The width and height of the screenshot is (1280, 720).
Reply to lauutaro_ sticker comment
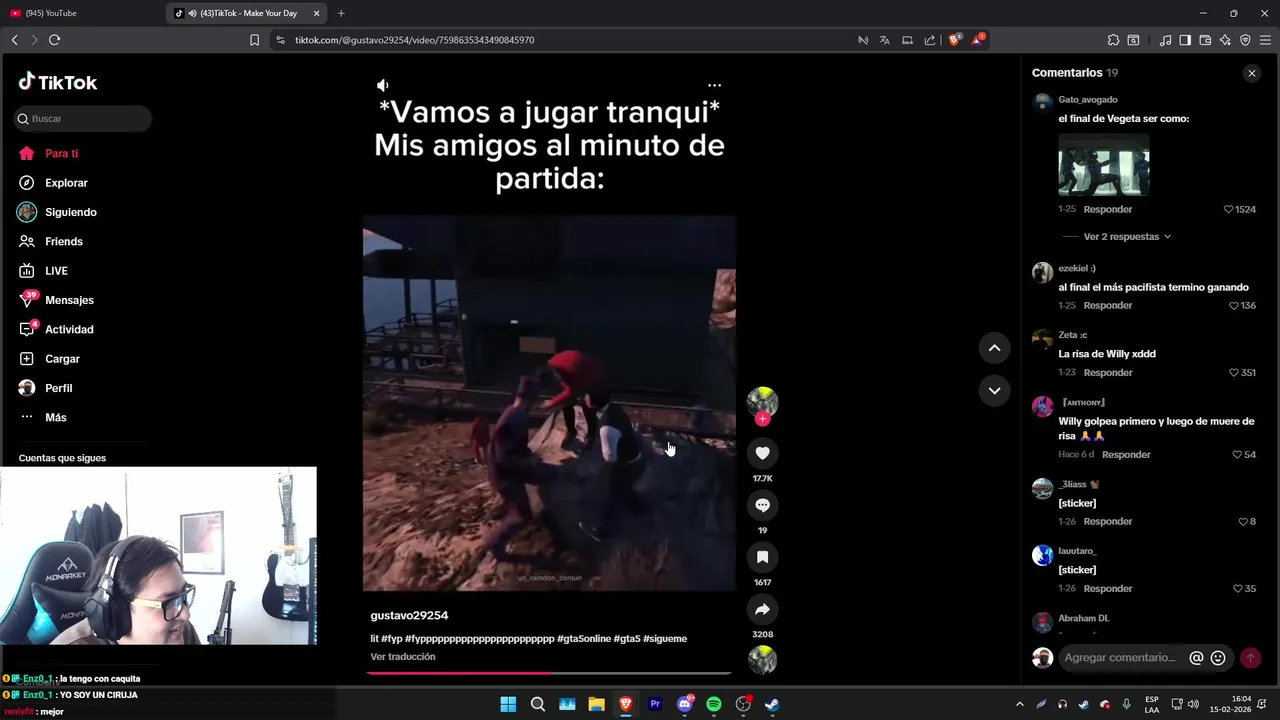[1108, 588]
